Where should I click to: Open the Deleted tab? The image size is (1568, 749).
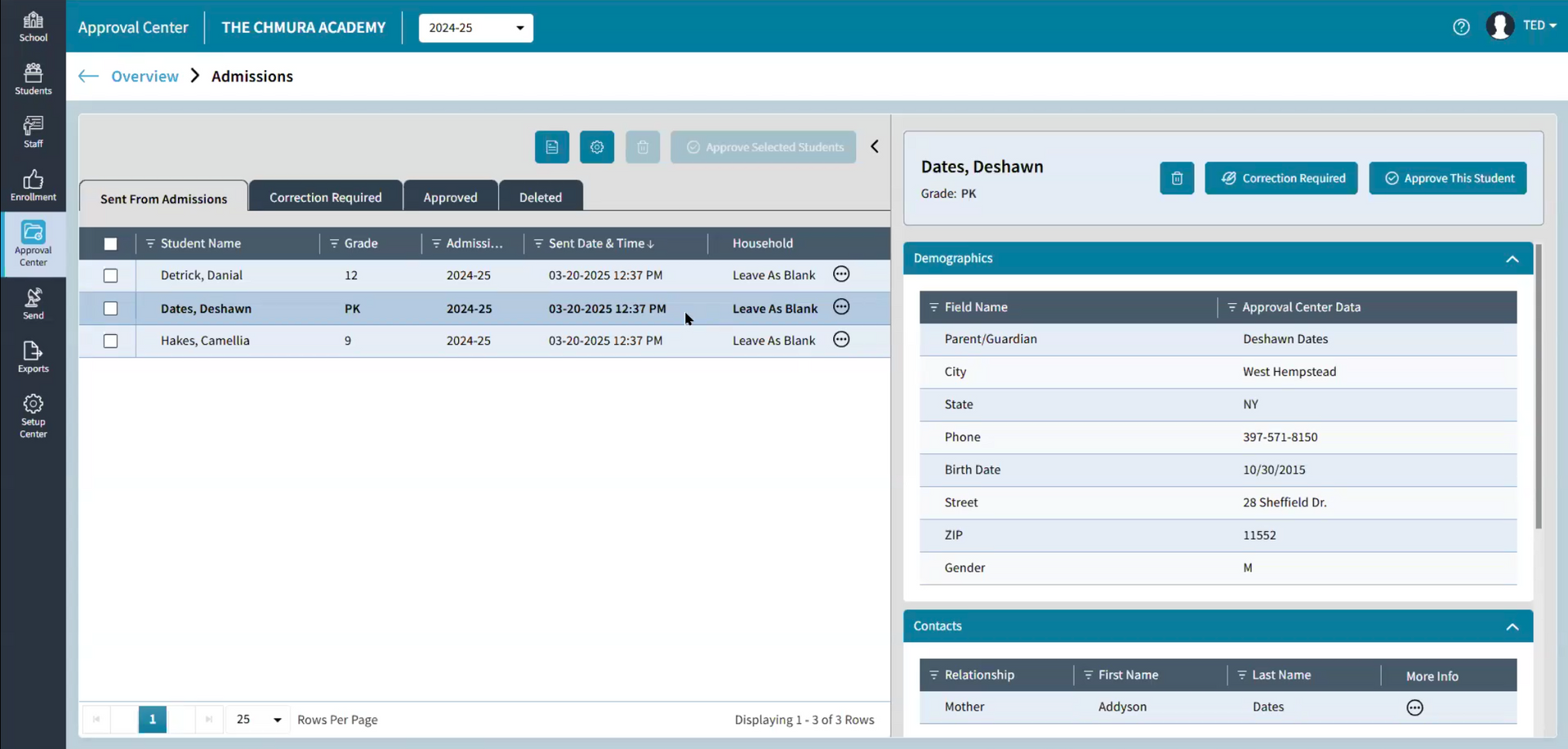coord(541,196)
